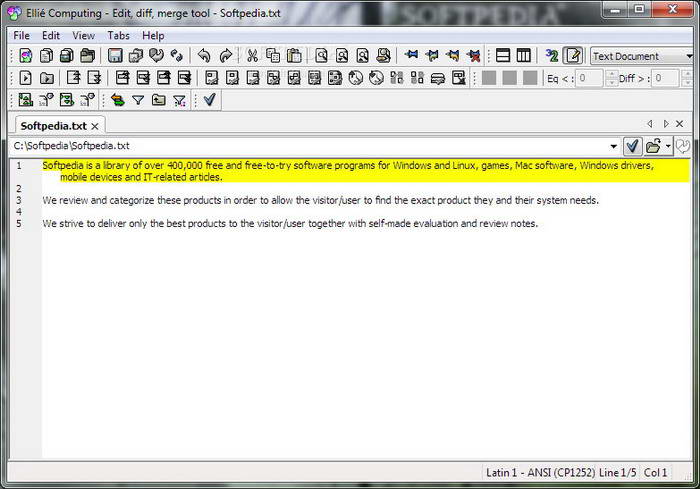Click the funnel with colored dots icon

(x=179, y=100)
